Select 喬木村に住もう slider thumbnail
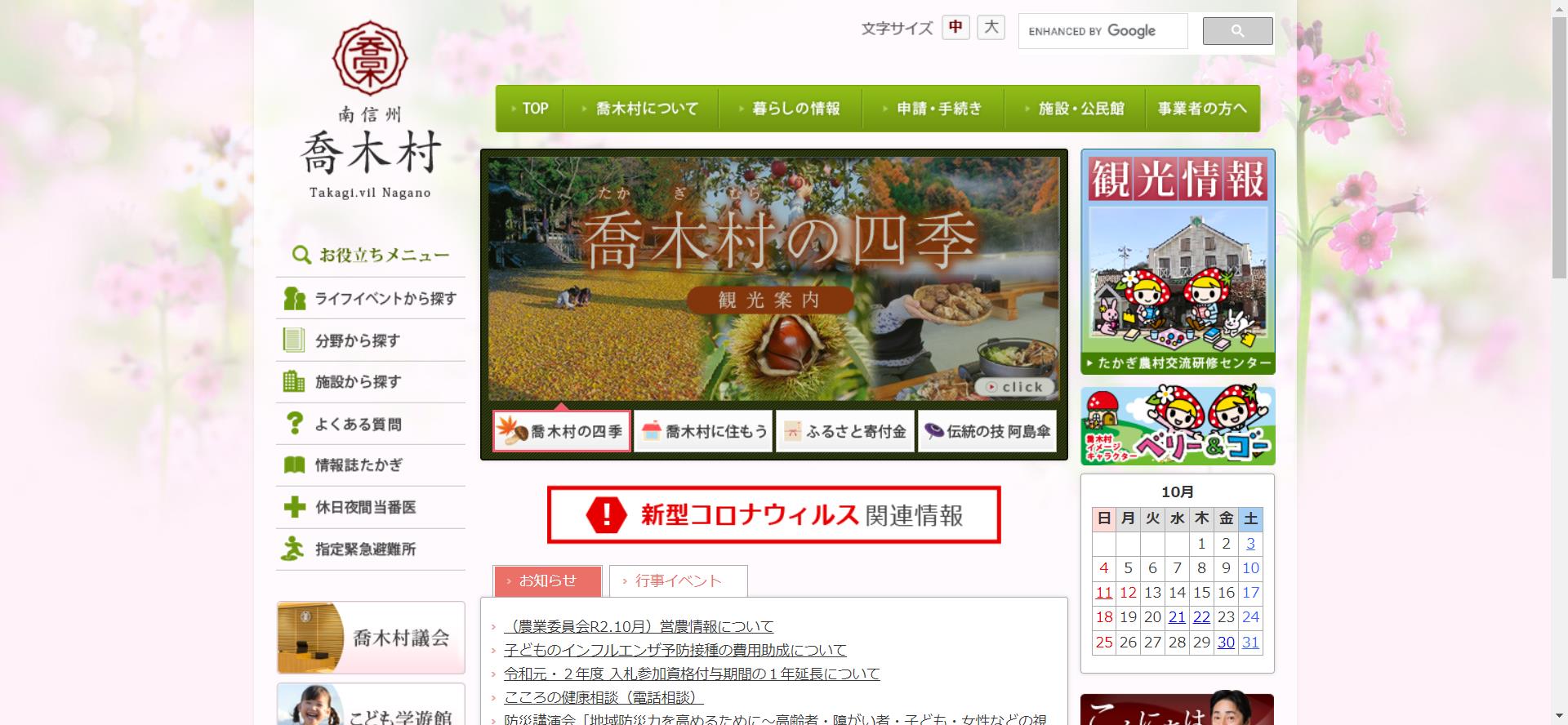This screenshot has height=725, width=1568. pyautogui.click(x=704, y=431)
